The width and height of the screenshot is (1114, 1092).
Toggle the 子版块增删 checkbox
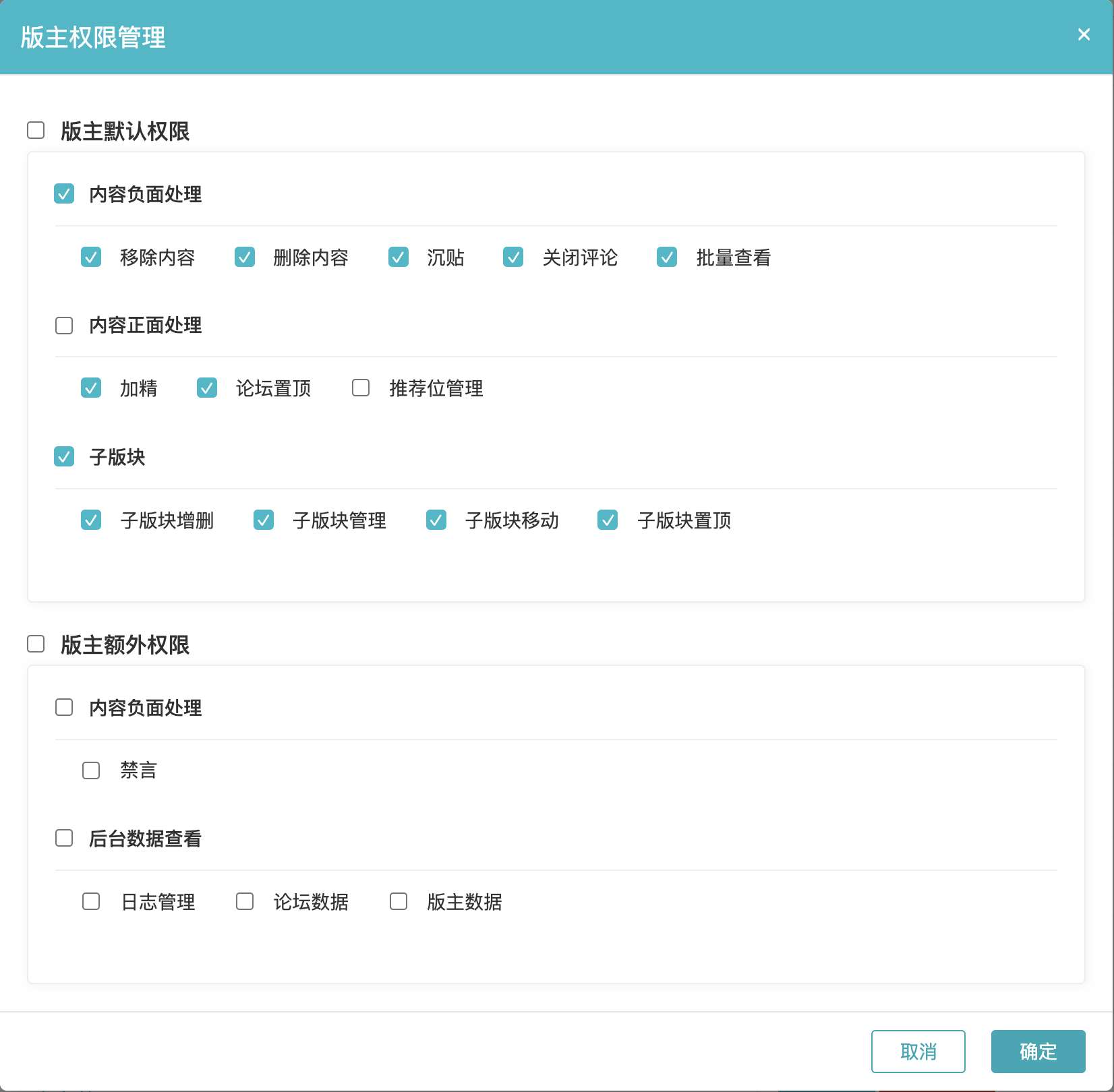click(91, 520)
